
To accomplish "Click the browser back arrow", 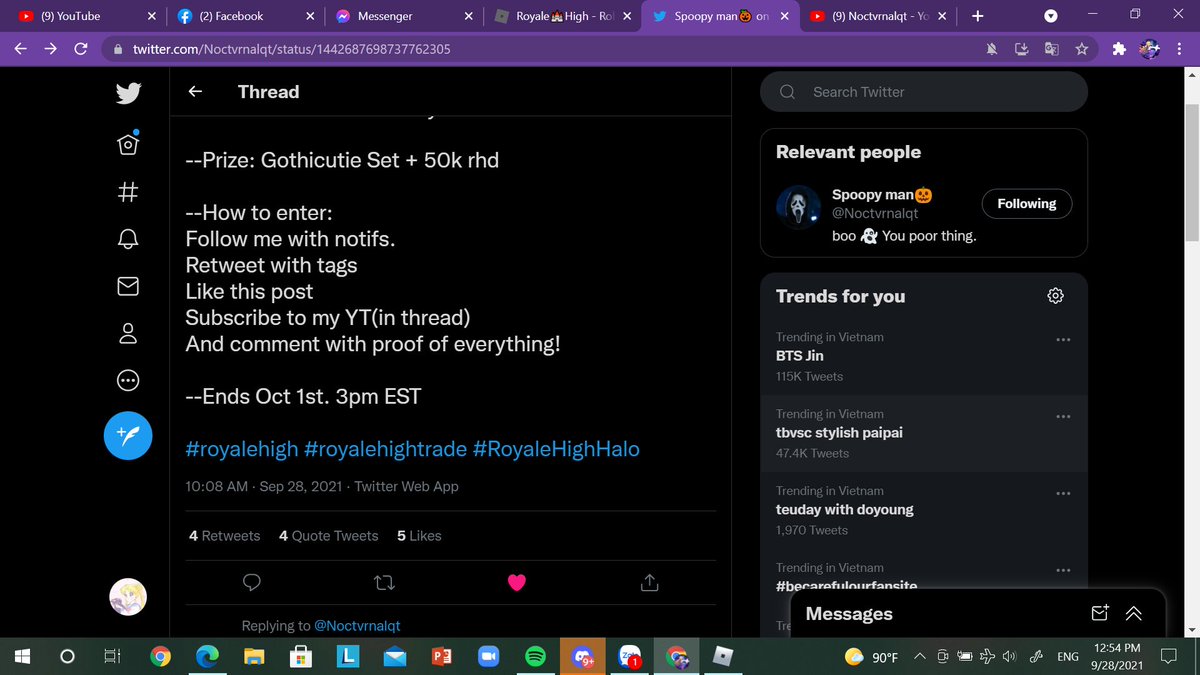I will point(21,48).
